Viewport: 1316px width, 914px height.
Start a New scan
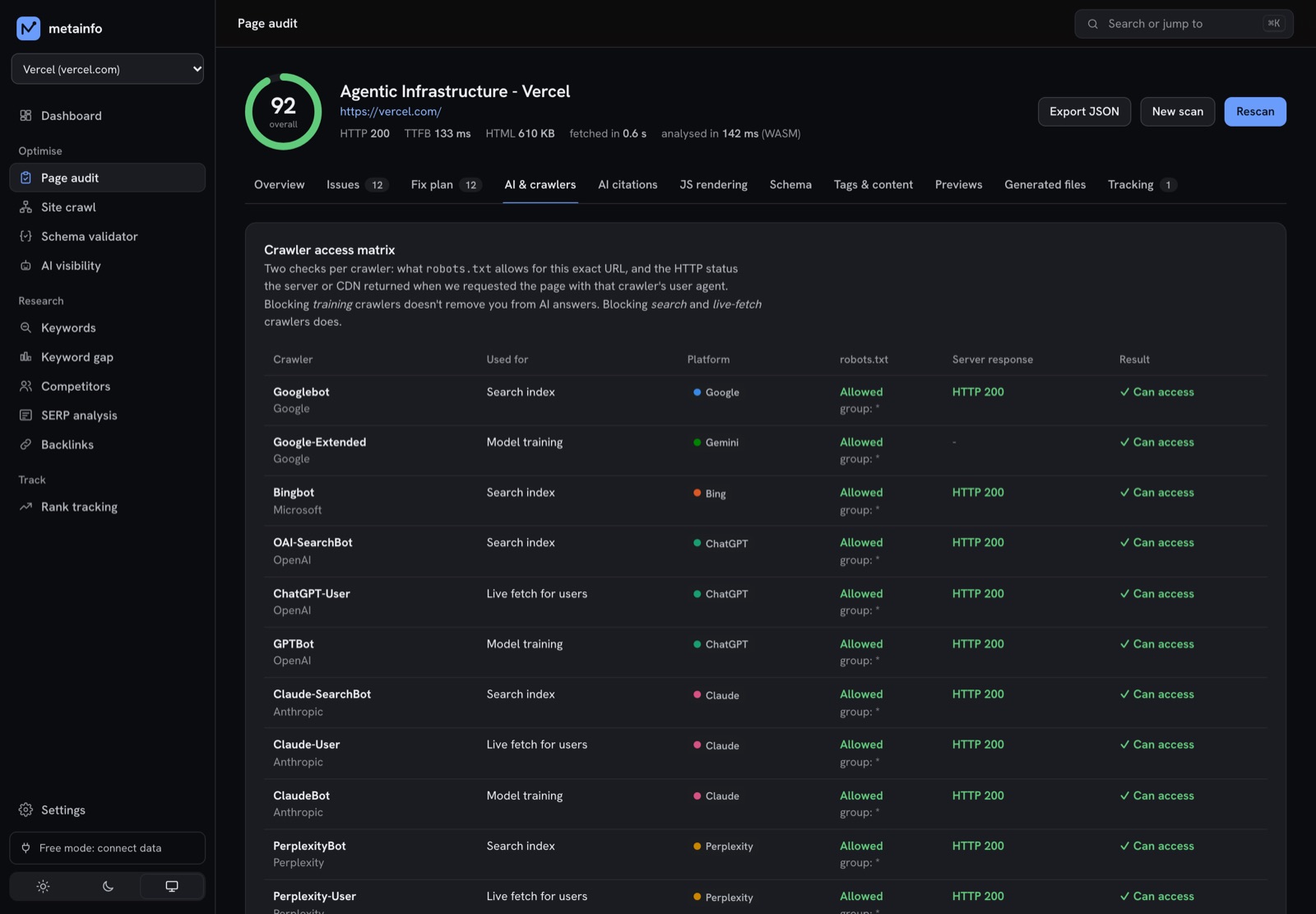pyautogui.click(x=1177, y=112)
